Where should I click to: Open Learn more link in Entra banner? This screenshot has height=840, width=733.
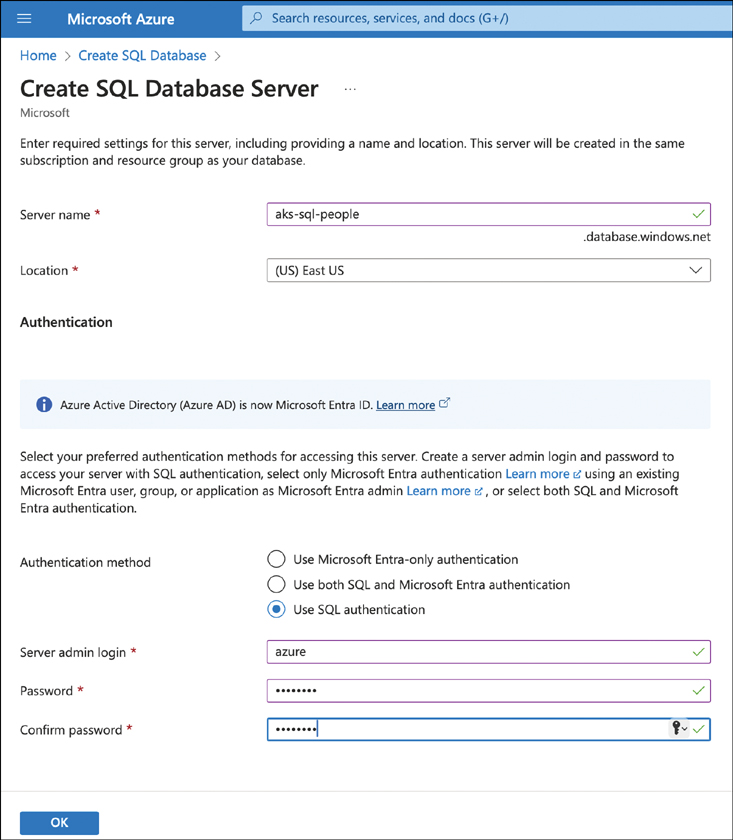[x=405, y=405]
